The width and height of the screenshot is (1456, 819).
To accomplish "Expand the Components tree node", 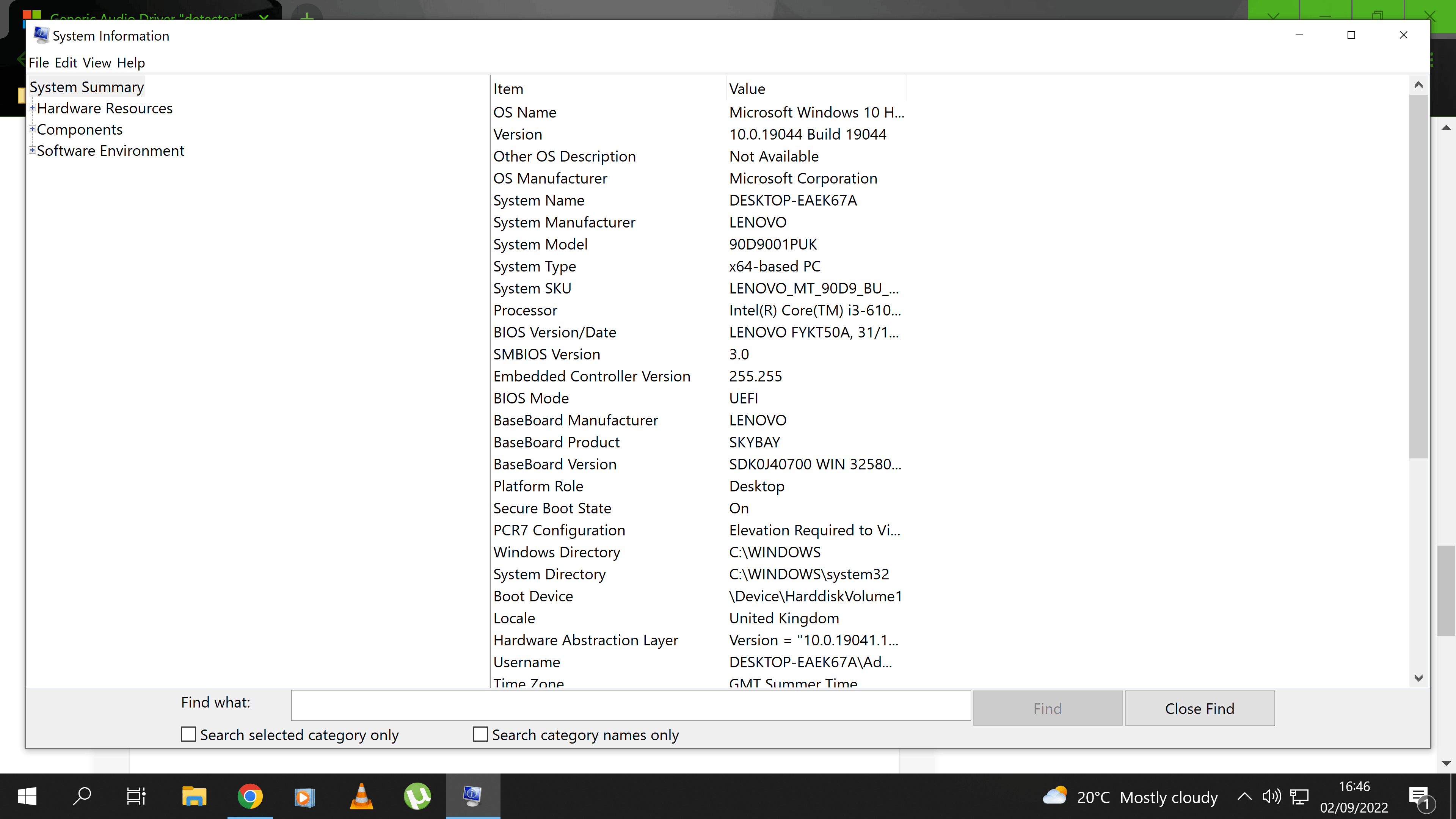I will pos(33,129).
